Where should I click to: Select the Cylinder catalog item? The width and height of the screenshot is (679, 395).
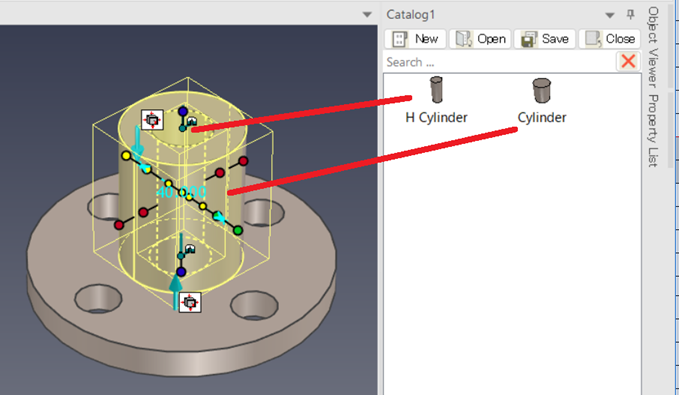(x=542, y=101)
